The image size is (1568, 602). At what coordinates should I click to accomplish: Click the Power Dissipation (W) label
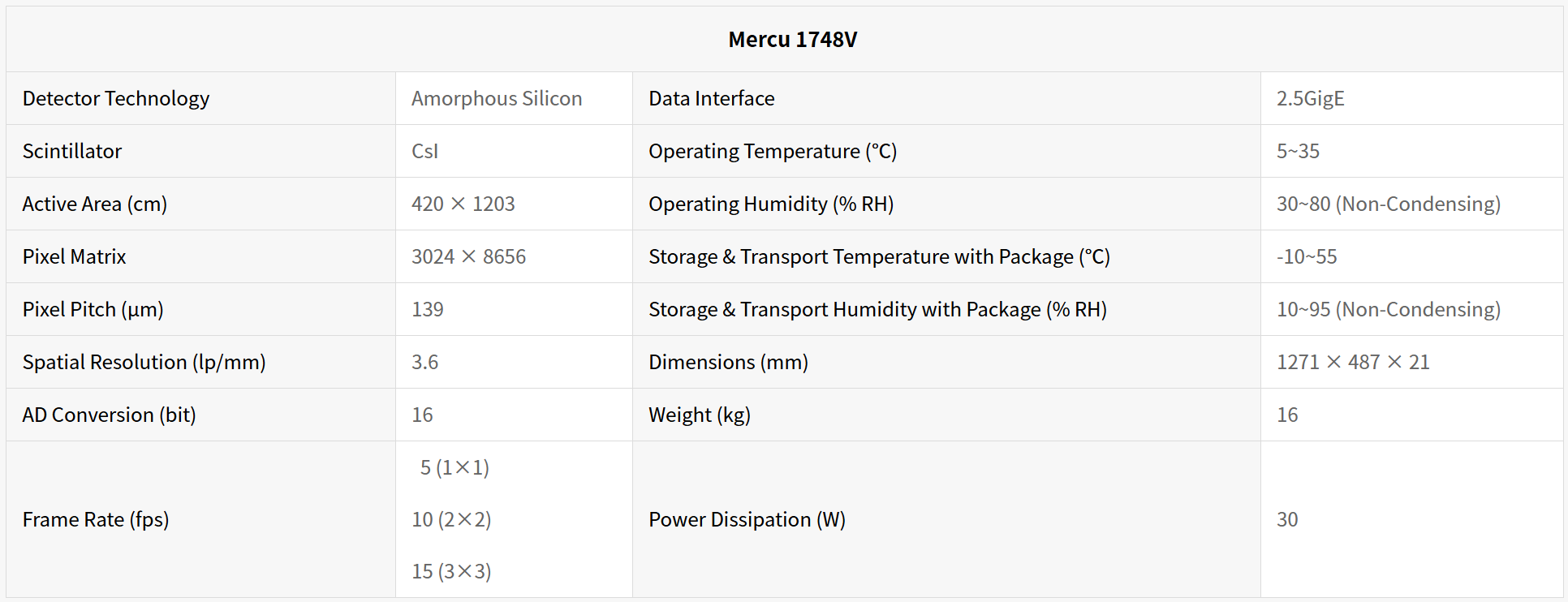click(747, 520)
